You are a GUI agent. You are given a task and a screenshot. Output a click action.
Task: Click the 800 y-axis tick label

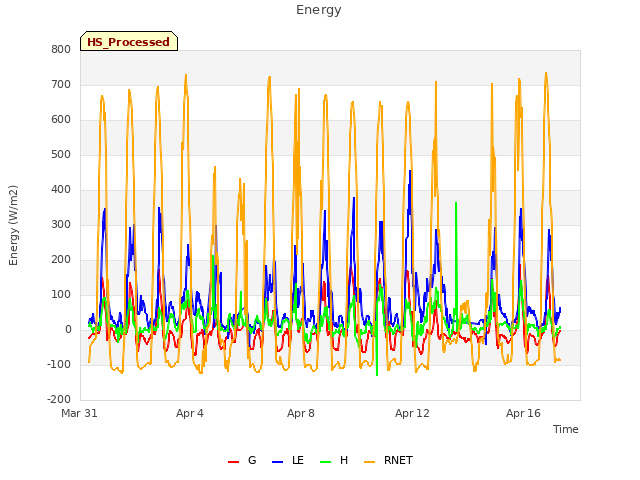click(x=61, y=49)
